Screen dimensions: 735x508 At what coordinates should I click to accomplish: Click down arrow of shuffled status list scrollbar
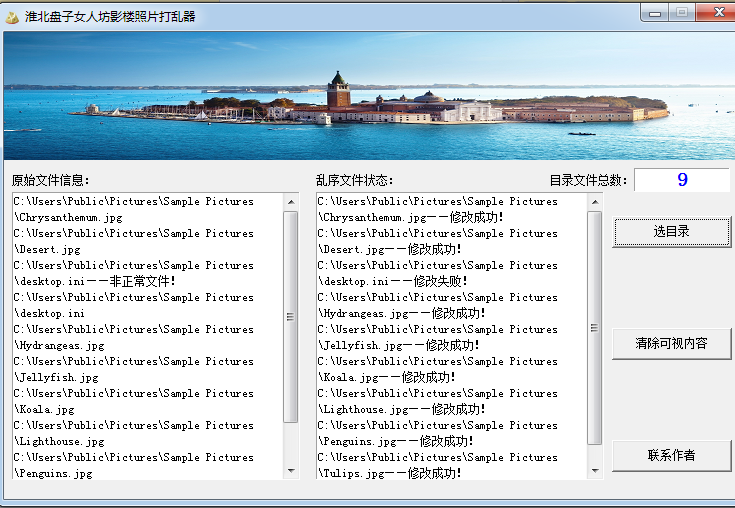(595, 471)
